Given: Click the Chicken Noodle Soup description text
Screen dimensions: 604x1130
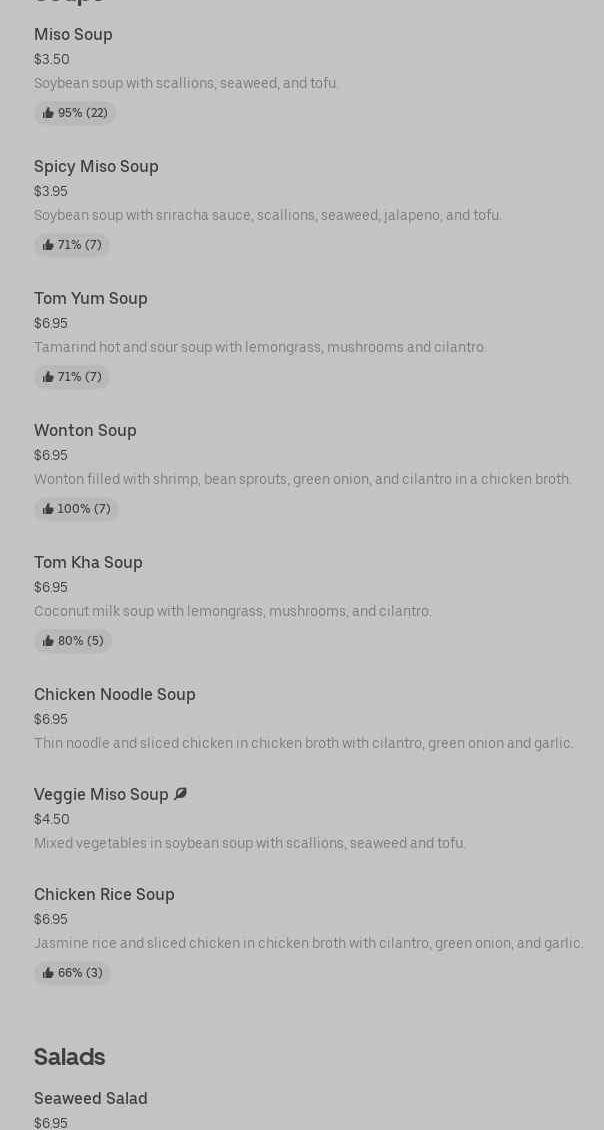Looking at the screenshot, I should tap(303, 743).
